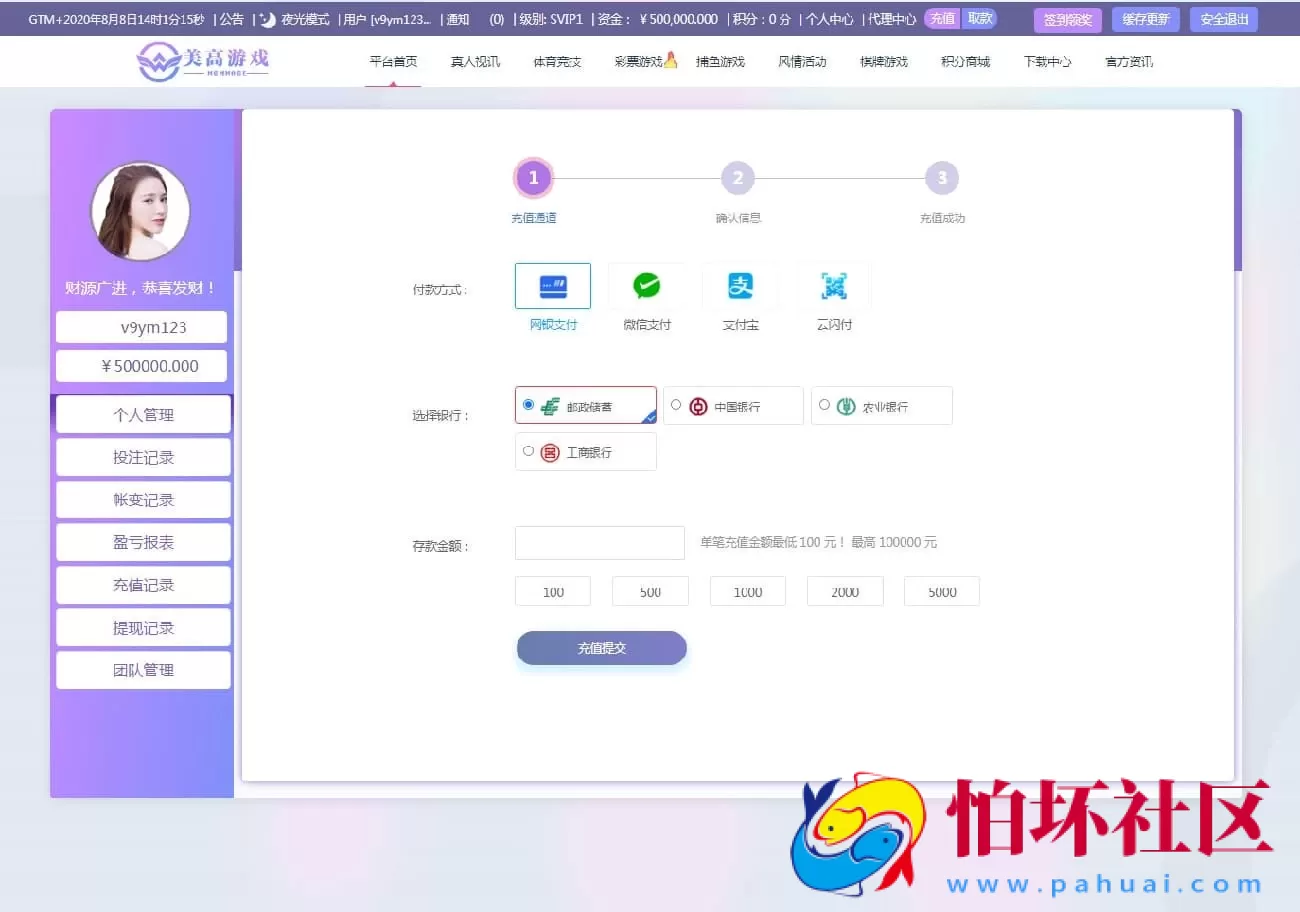The height and width of the screenshot is (912, 1300).
Task: Click the 网银支付 online banking icon
Action: click(x=553, y=284)
